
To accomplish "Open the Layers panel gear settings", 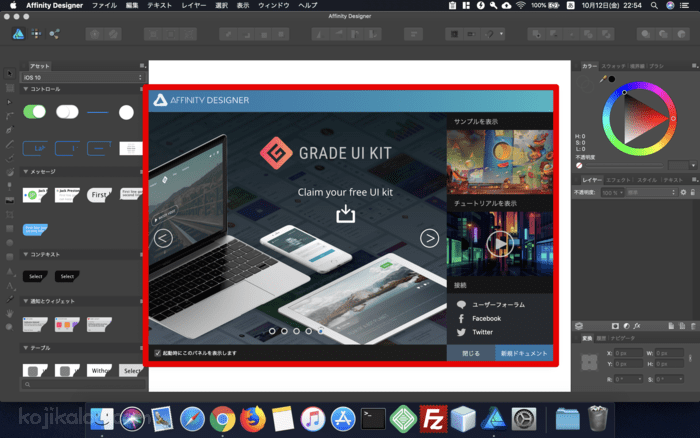I will click(683, 192).
